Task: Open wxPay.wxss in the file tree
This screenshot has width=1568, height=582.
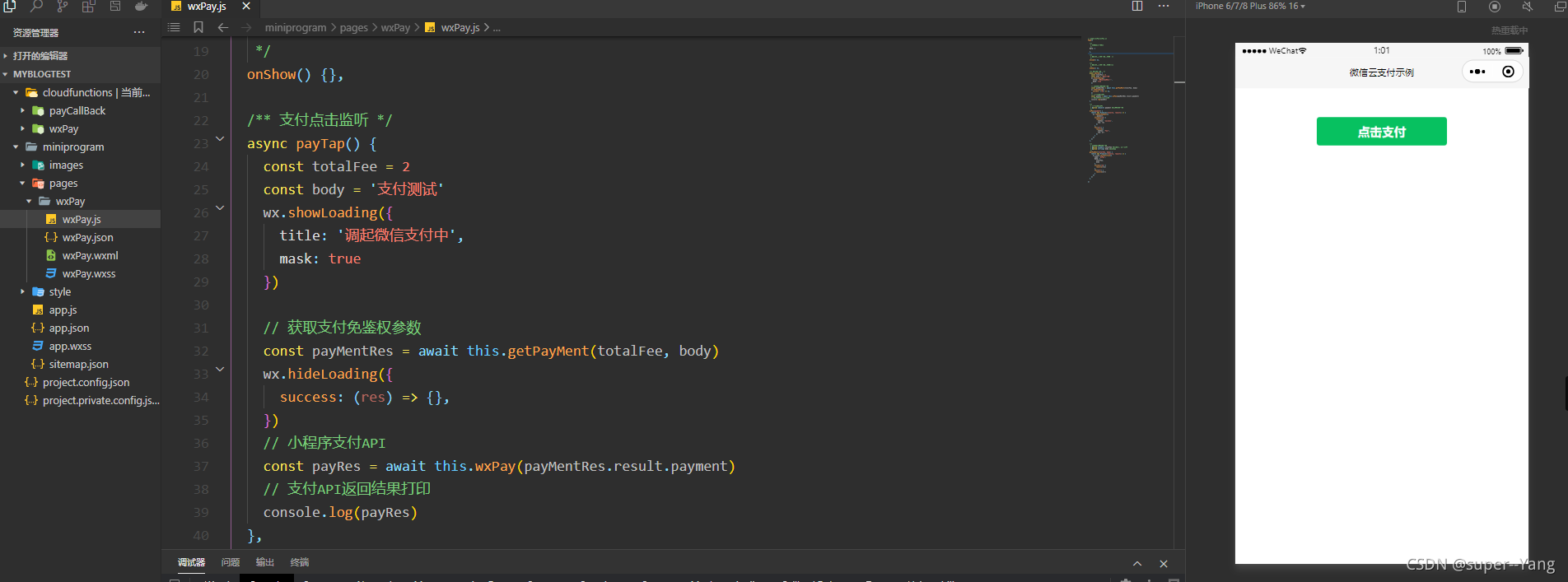Action: click(x=81, y=273)
